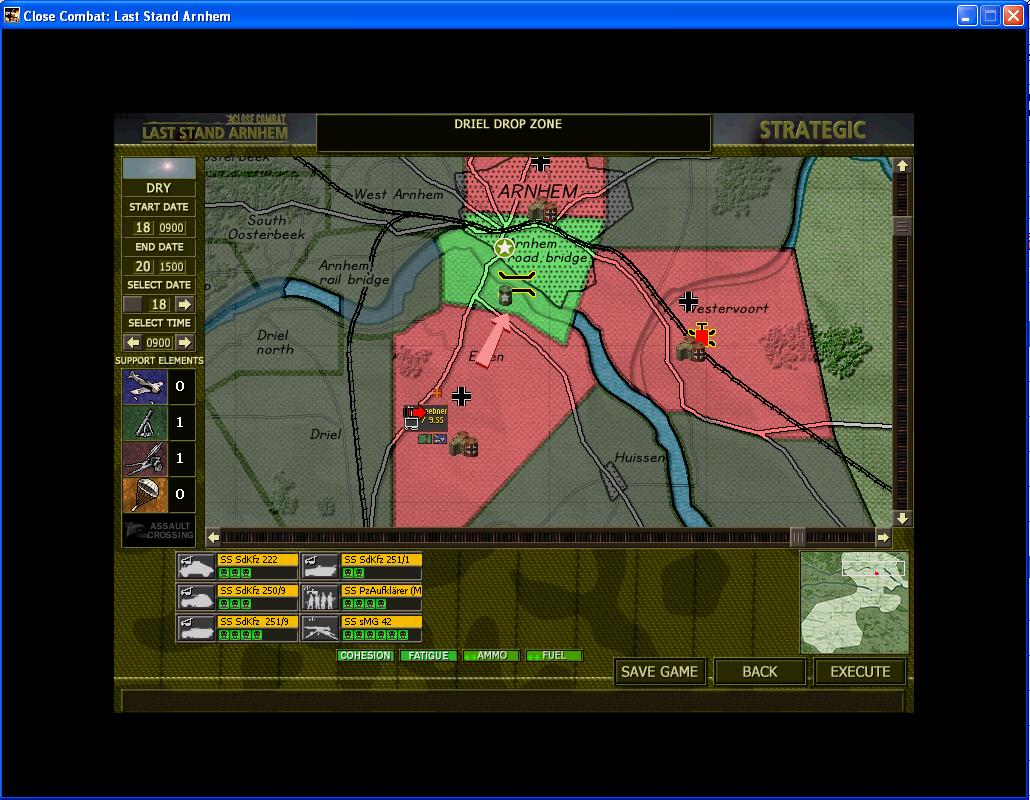Click the yellow bridge symbol on the map

pyautogui.click(x=518, y=284)
